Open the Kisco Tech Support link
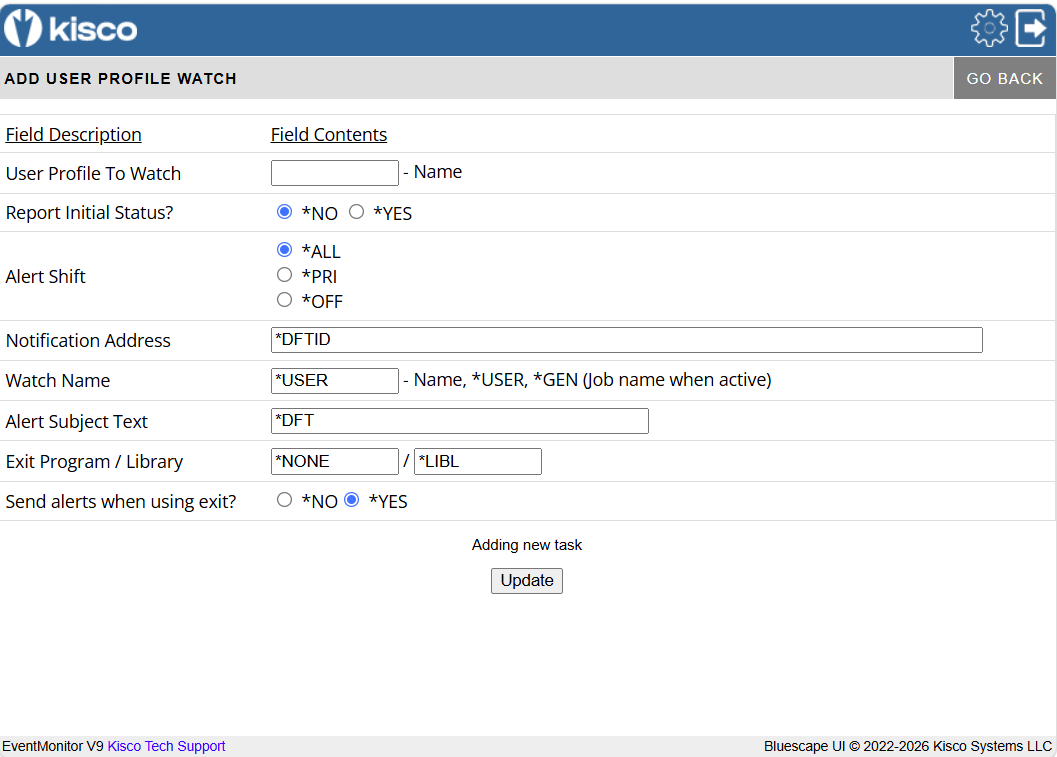The width and height of the screenshot is (1057, 757). point(167,746)
